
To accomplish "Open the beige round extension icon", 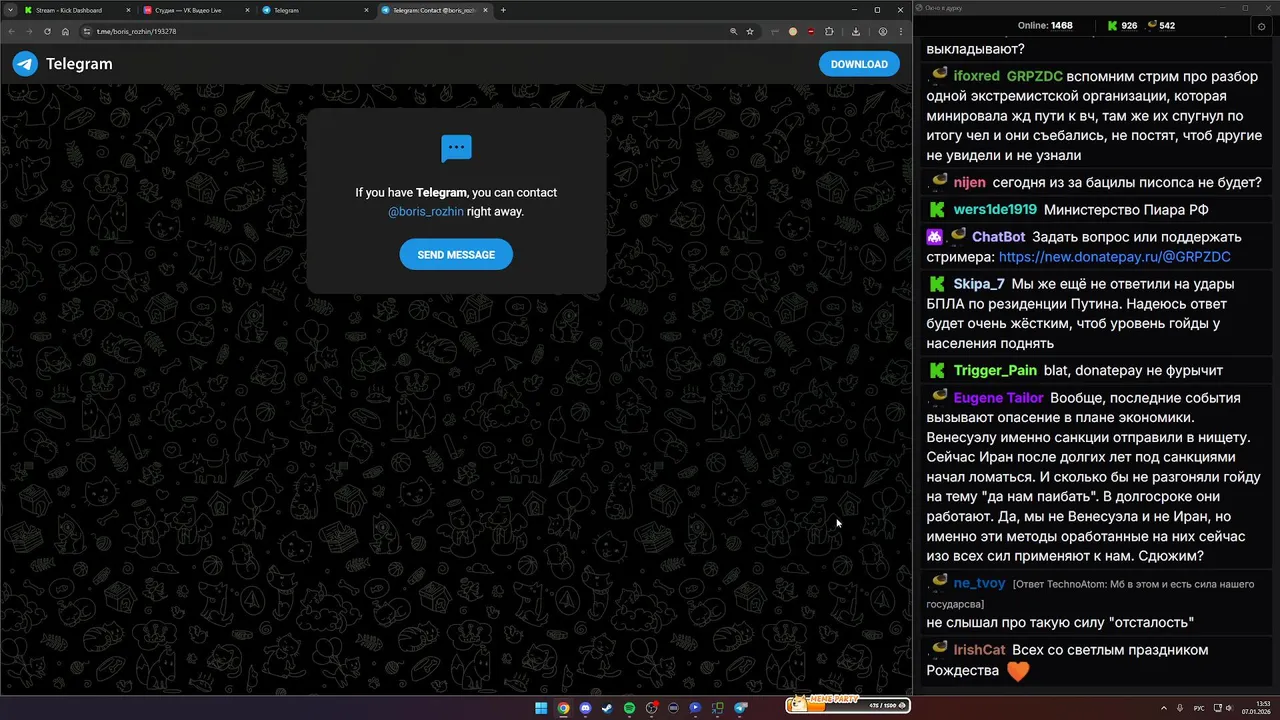I will [x=793, y=31].
